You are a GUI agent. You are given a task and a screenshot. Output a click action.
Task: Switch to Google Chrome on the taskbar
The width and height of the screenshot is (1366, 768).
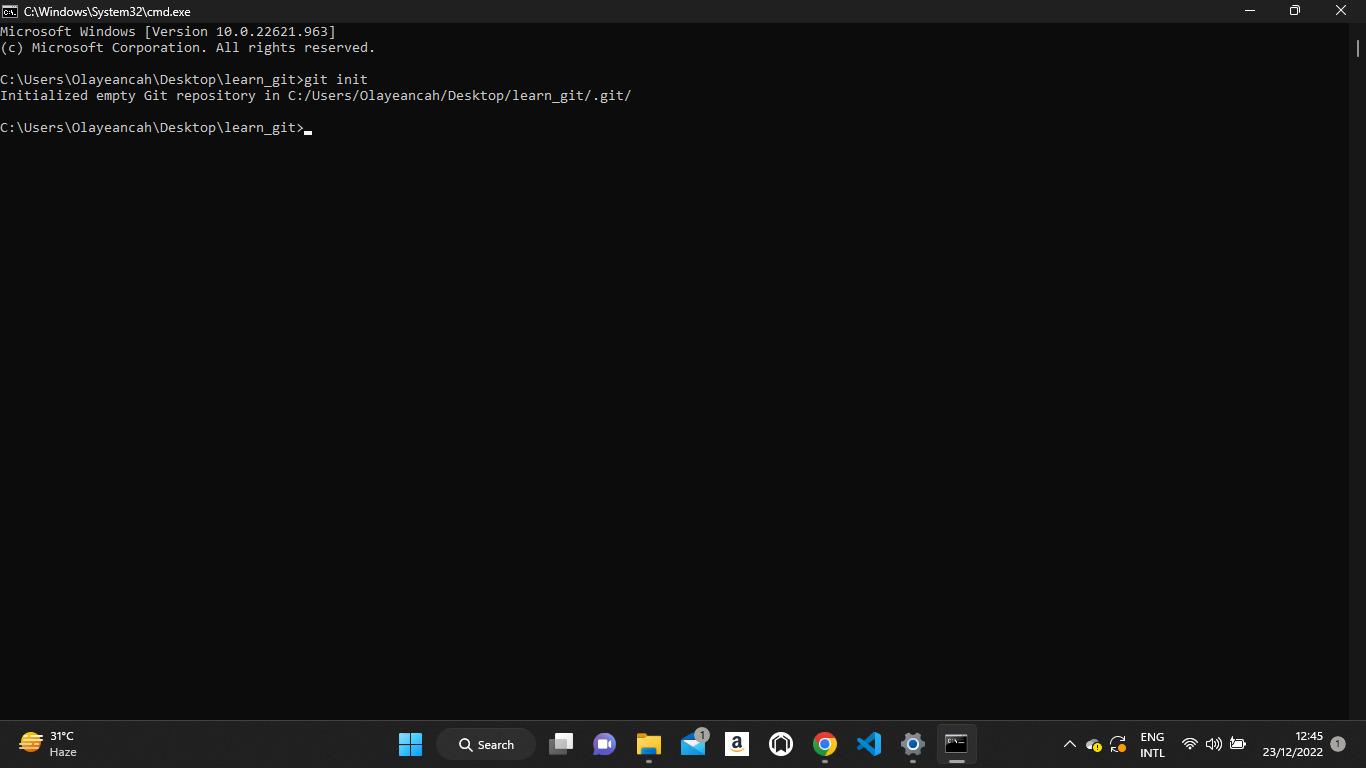tap(825, 744)
